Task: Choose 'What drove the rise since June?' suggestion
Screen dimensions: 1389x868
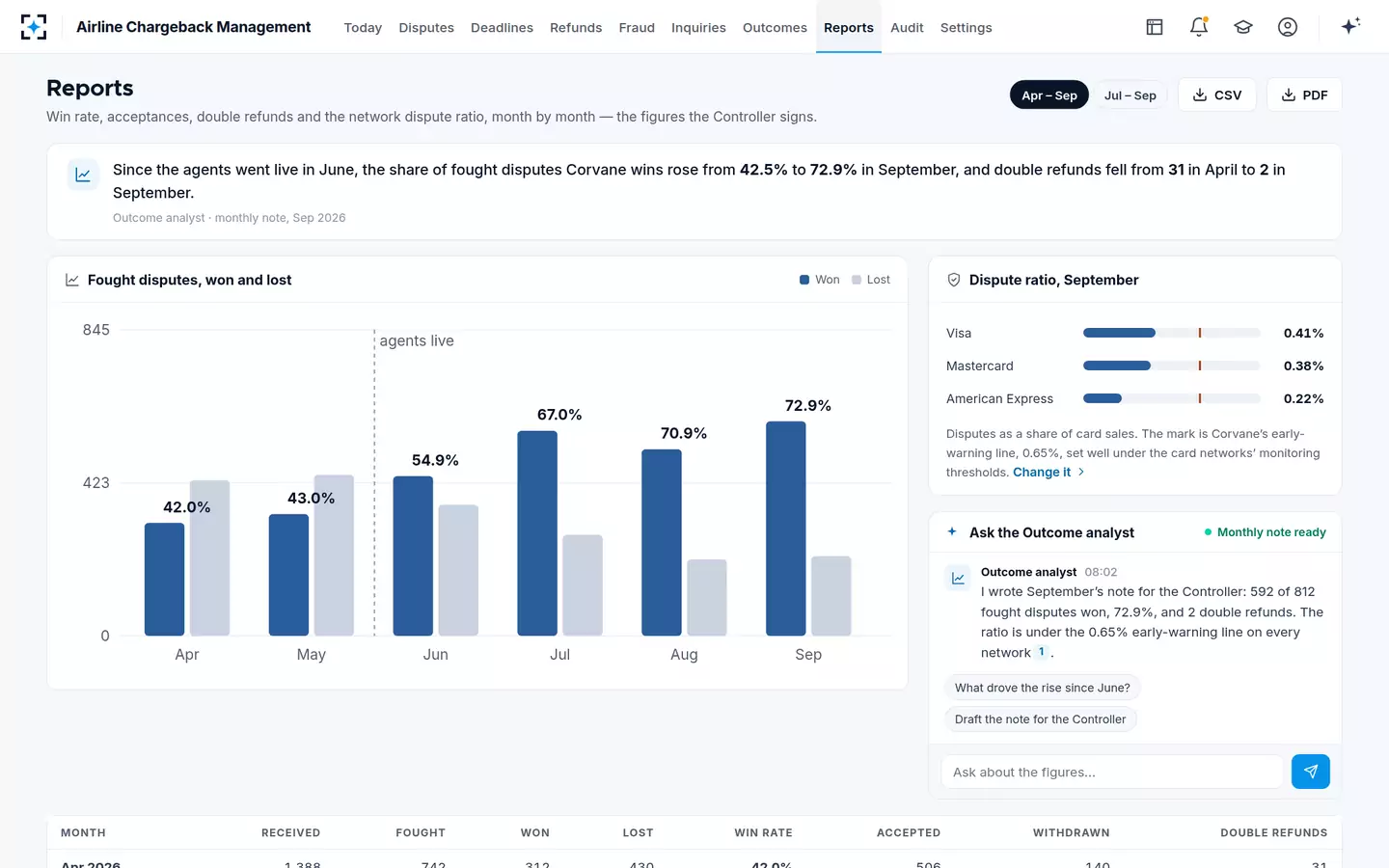Action: pyautogui.click(x=1043, y=688)
